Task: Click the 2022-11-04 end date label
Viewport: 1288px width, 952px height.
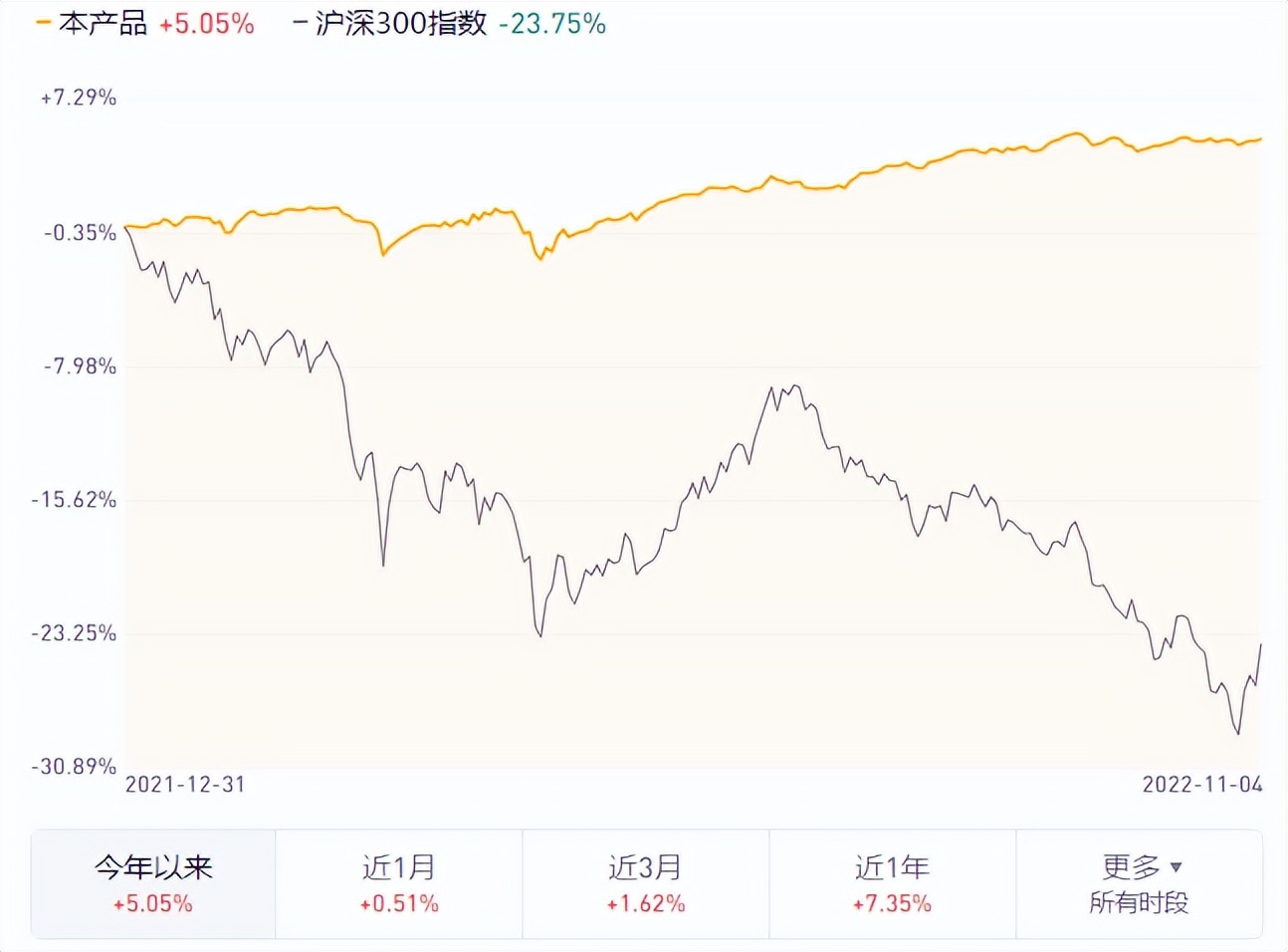Action: [x=1203, y=785]
